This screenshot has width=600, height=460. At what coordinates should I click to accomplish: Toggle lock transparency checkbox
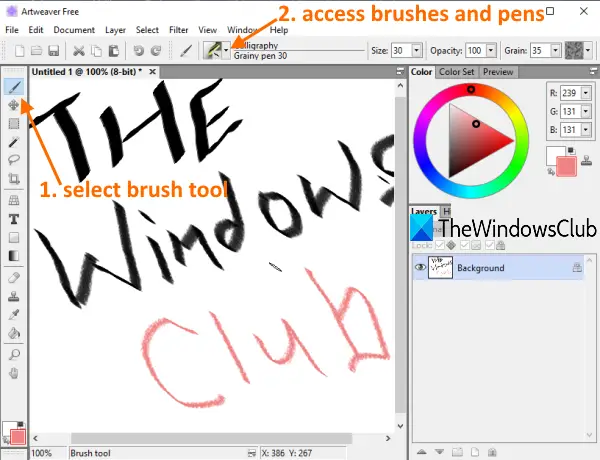(440, 245)
